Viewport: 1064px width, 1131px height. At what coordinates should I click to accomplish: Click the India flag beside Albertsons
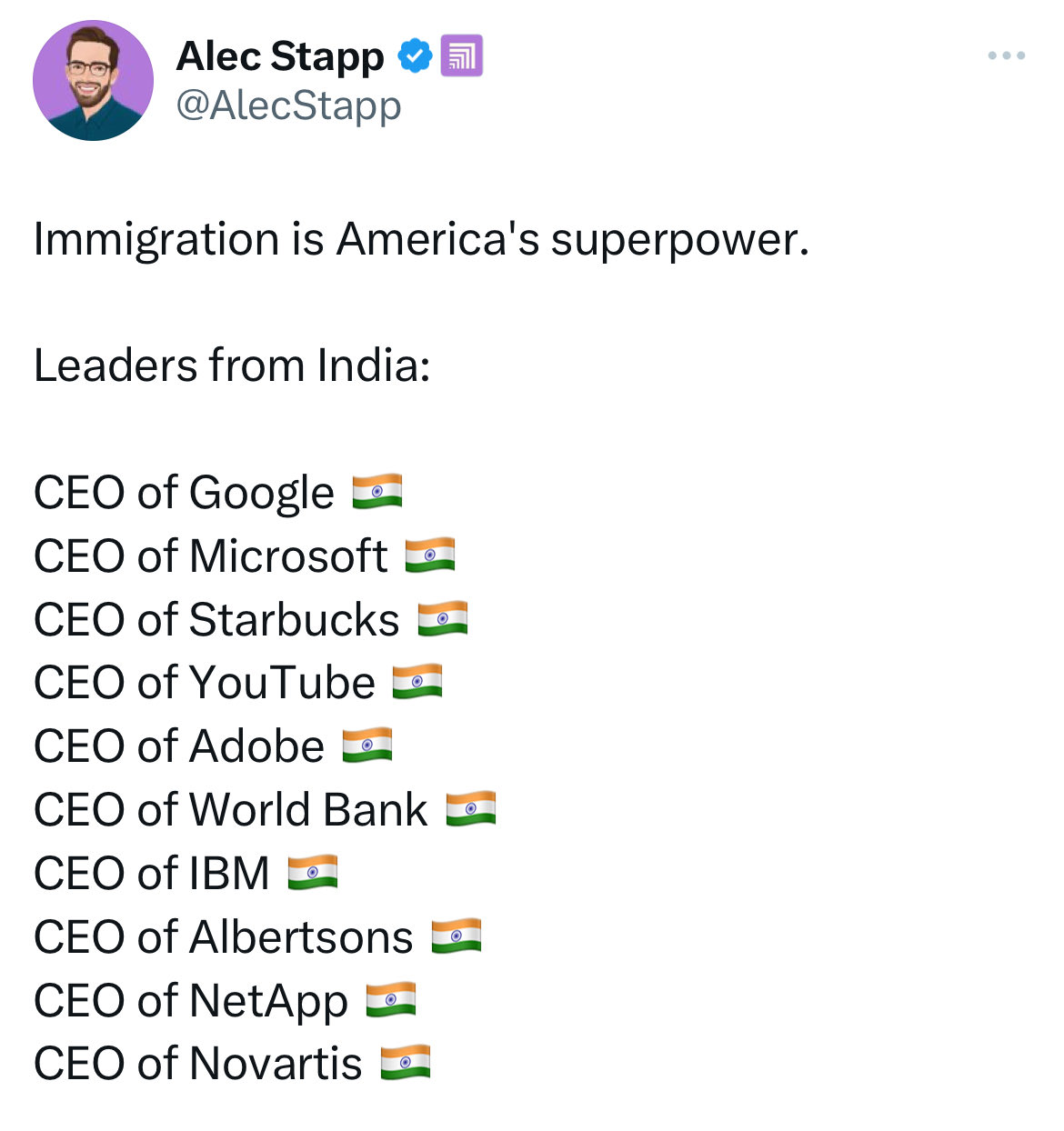tap(457, 936)
